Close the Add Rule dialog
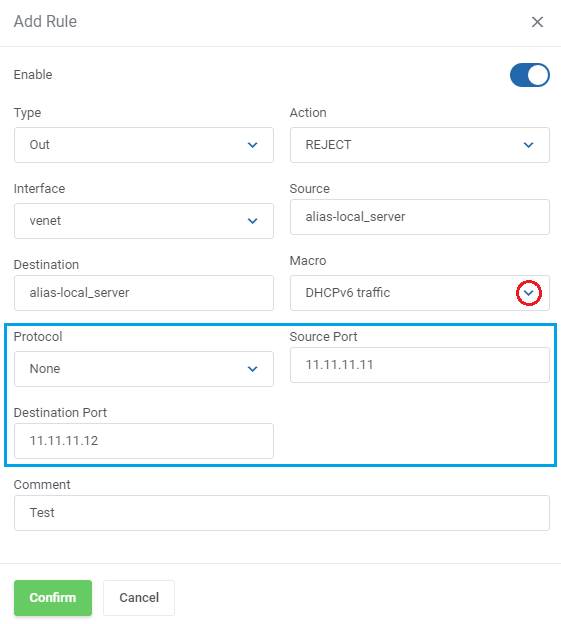The width and height of the screenshot is (561, 624). click(537, 22)
